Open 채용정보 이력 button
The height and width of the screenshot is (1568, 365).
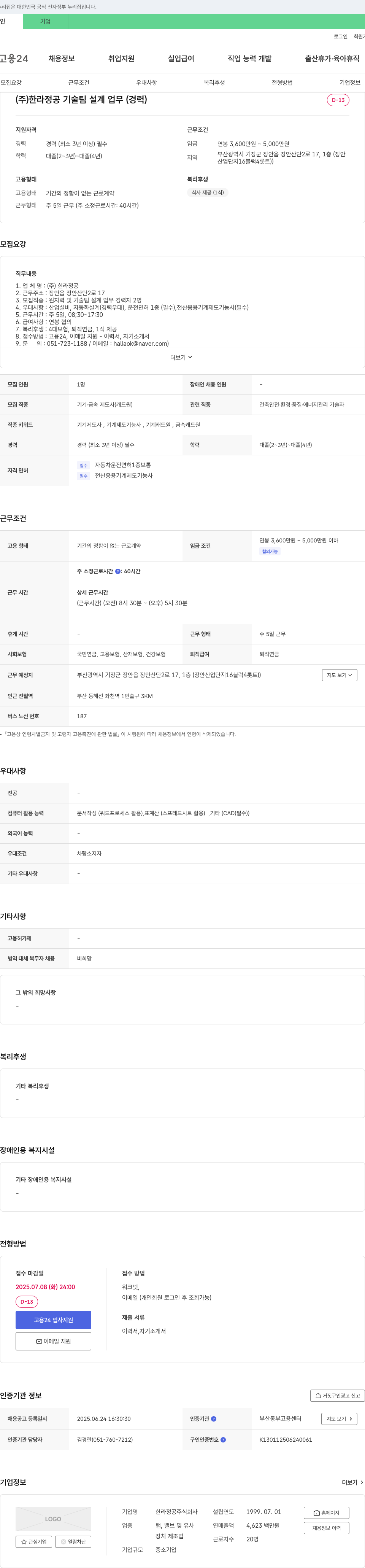(x=327, y=1528)
